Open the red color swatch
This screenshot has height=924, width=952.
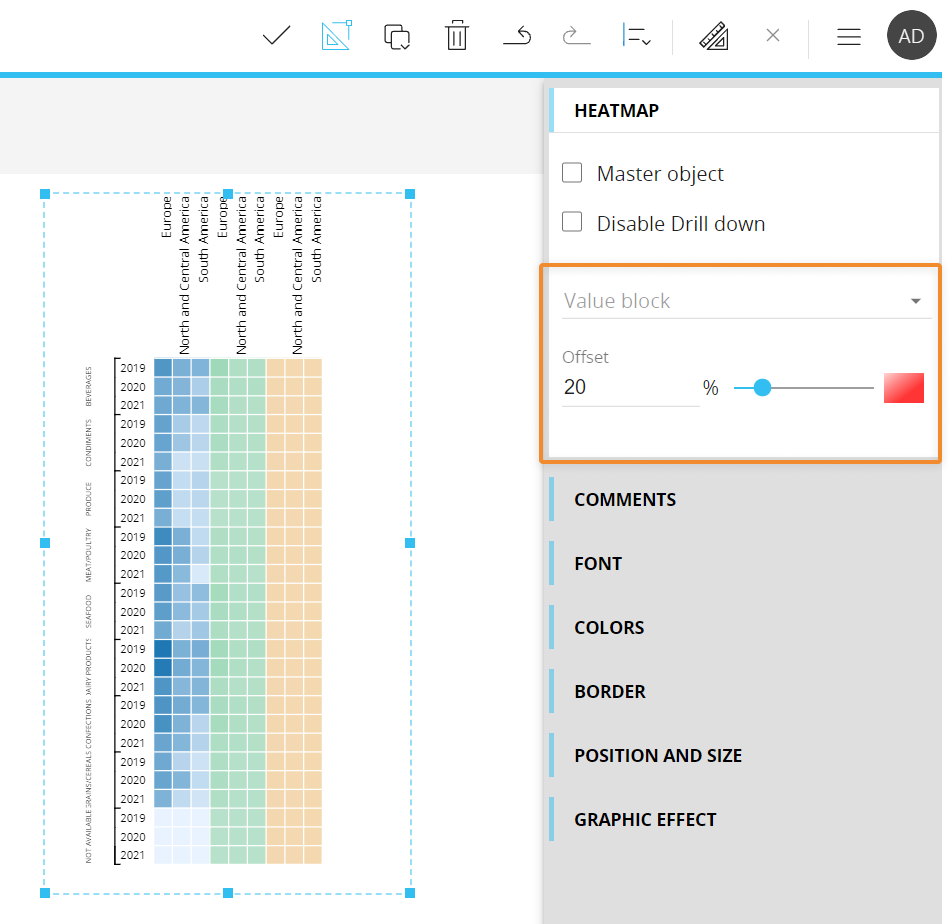(903, 388)
